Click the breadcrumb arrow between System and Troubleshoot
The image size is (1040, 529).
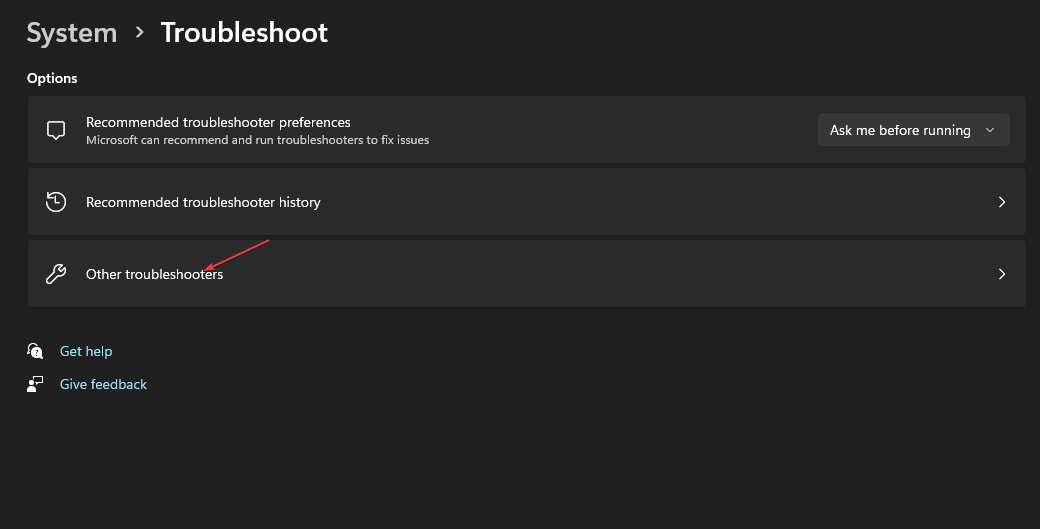pyautogui.click(x=139, y=33)
